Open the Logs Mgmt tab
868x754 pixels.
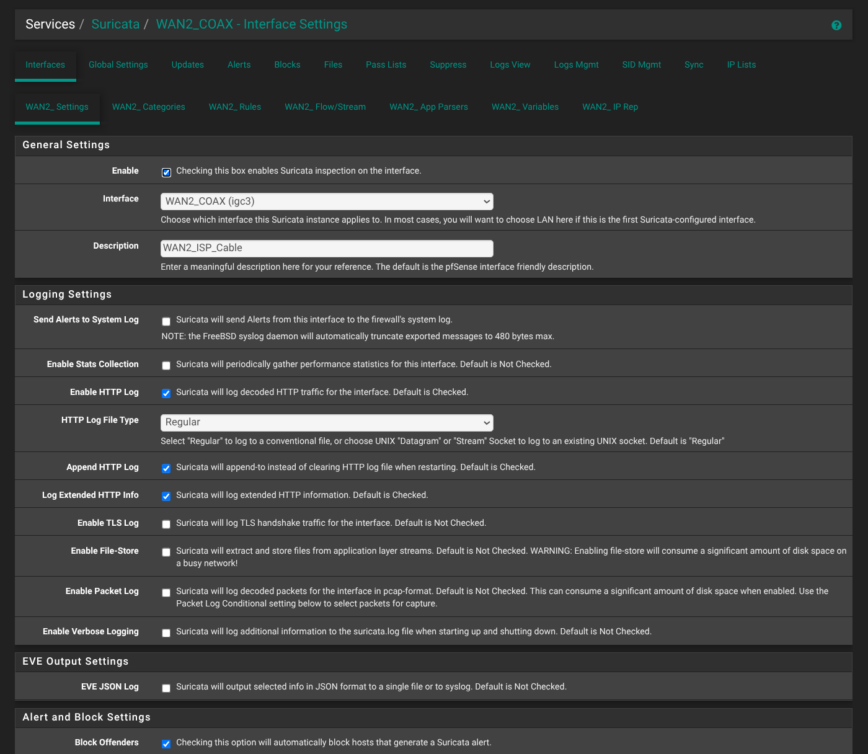click(x=576, y=65)
